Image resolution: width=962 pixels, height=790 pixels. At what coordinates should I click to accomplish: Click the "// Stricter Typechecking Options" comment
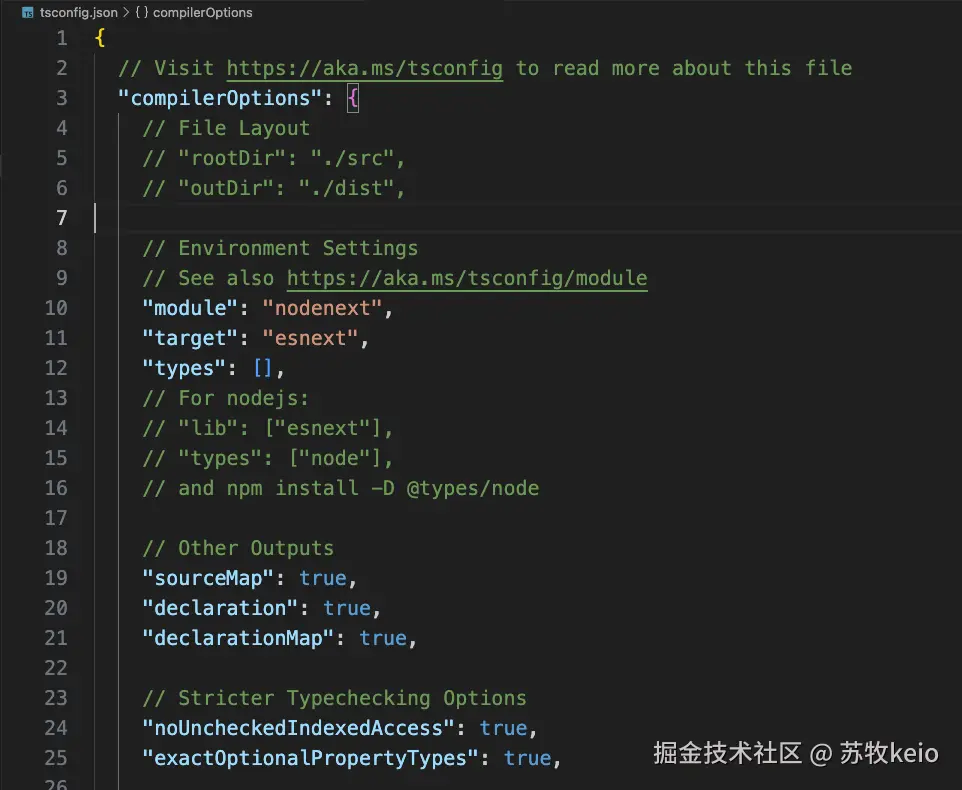(x=334, y=698)
